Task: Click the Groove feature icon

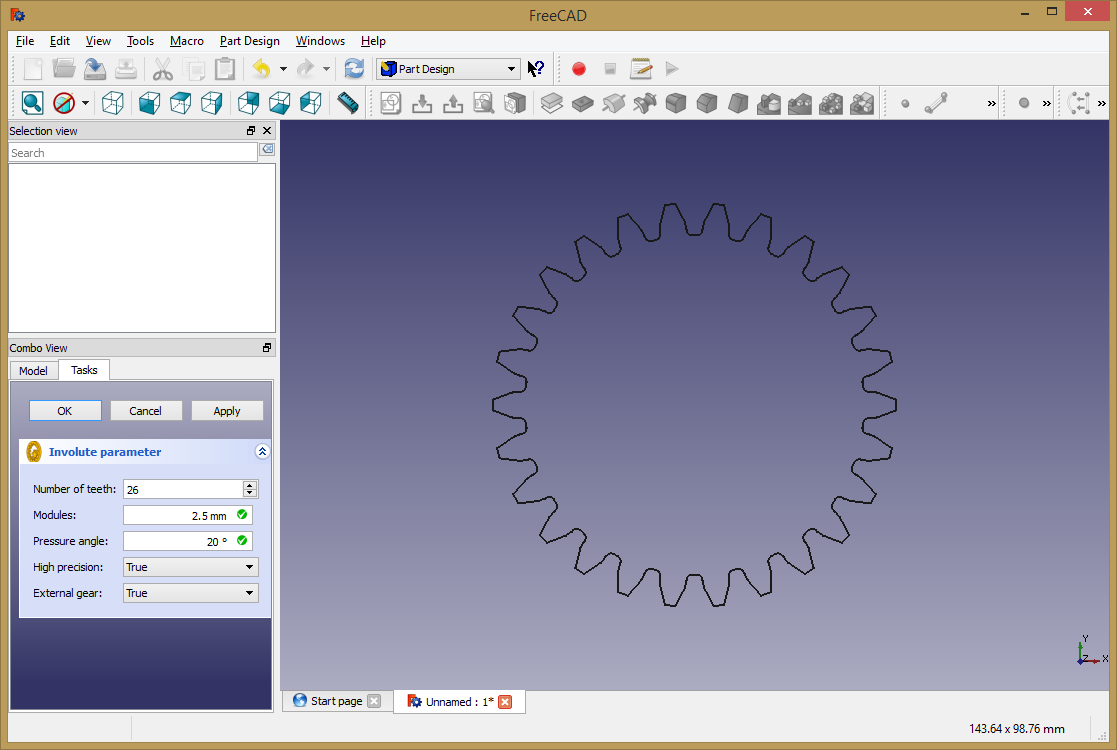Action: click(x=645, y=103)
